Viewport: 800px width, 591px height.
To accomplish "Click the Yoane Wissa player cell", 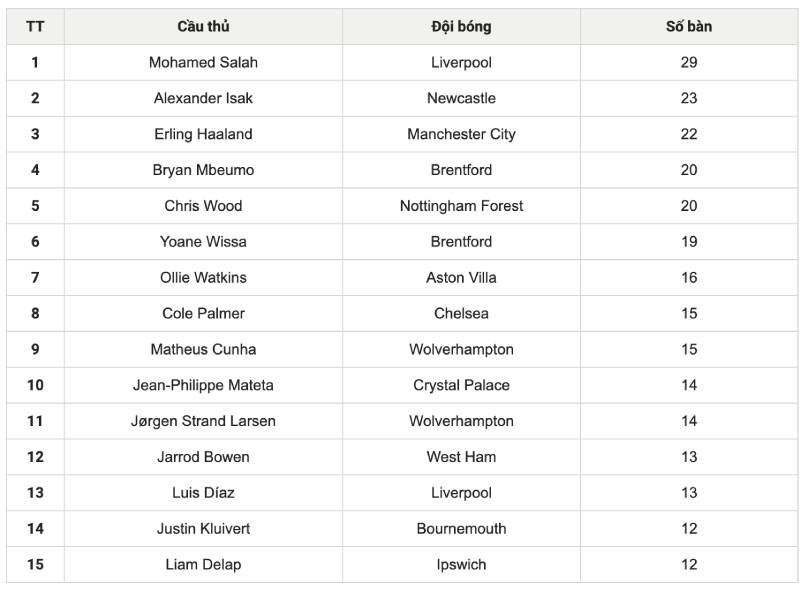I will (203, 242).
